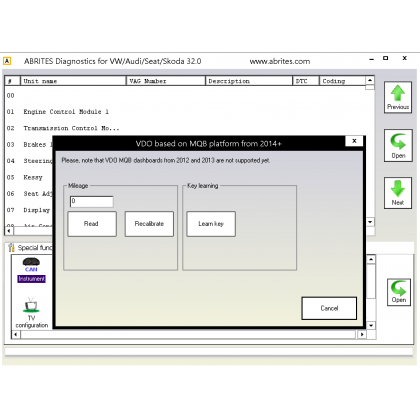Select the 07 Display row
Viewport: 420px width, 420px height.
click(29, 210)
